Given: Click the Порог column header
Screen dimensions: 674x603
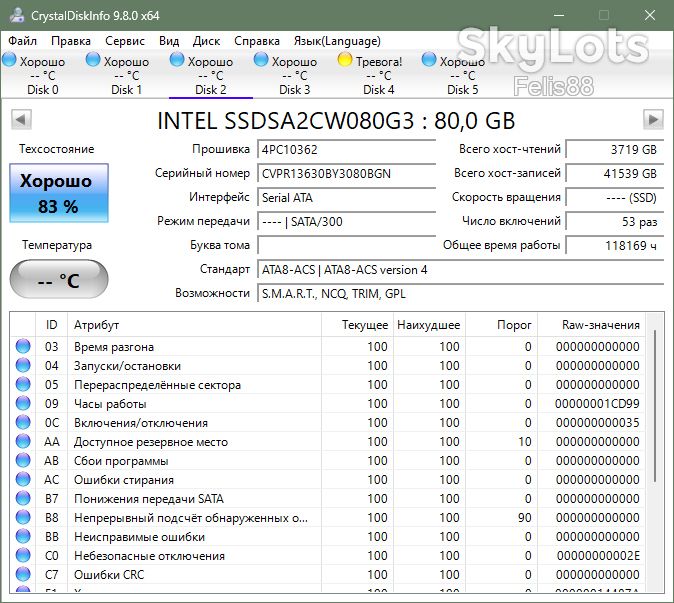Looking at the screenshot, I should pyautogui.click(x=501, y=325).
